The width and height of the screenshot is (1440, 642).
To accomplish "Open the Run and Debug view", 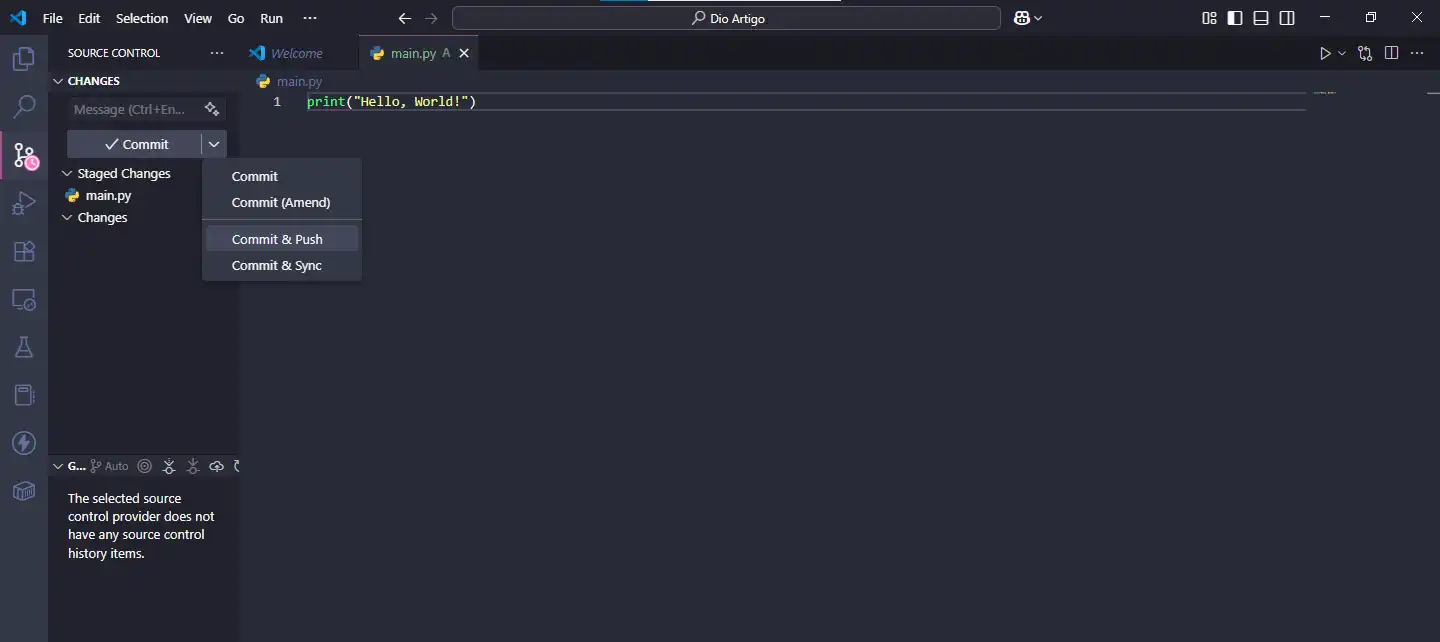I will click(23, 203).
